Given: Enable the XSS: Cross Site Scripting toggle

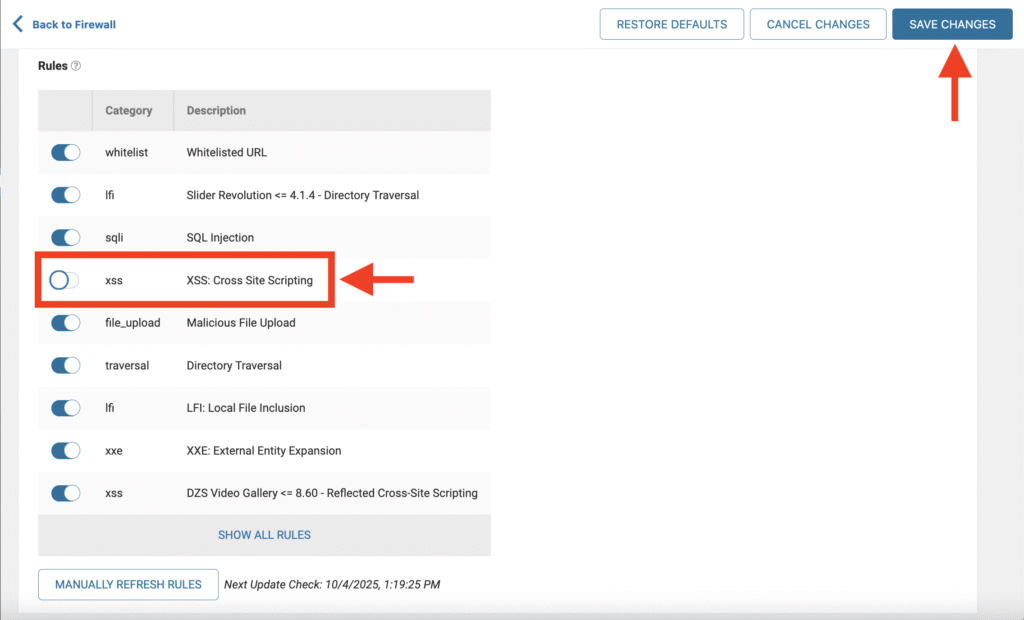Looking at the screenshot, I should [x=64, y=280].
